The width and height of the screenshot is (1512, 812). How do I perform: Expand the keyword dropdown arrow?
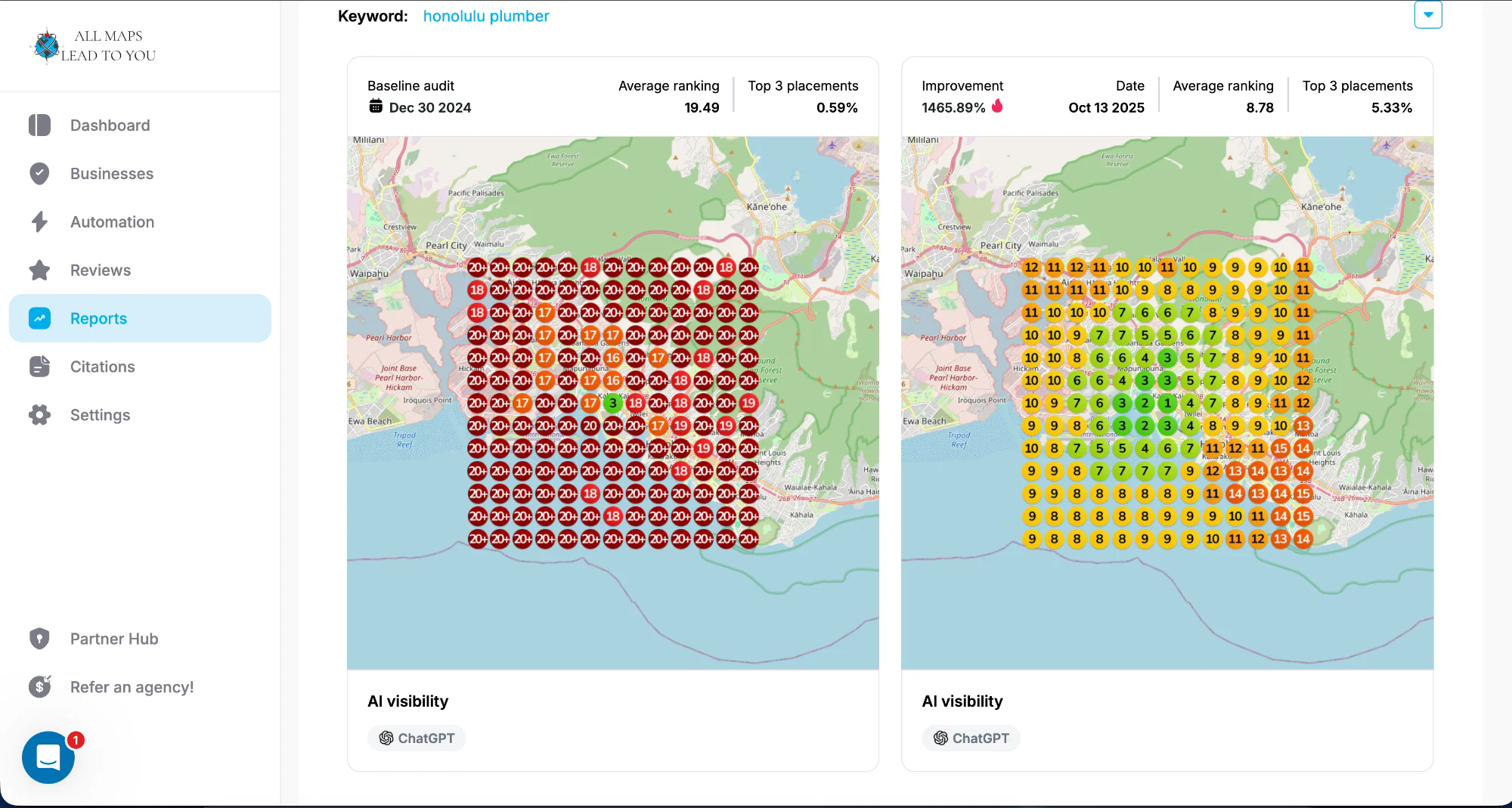pos(1427,15)
